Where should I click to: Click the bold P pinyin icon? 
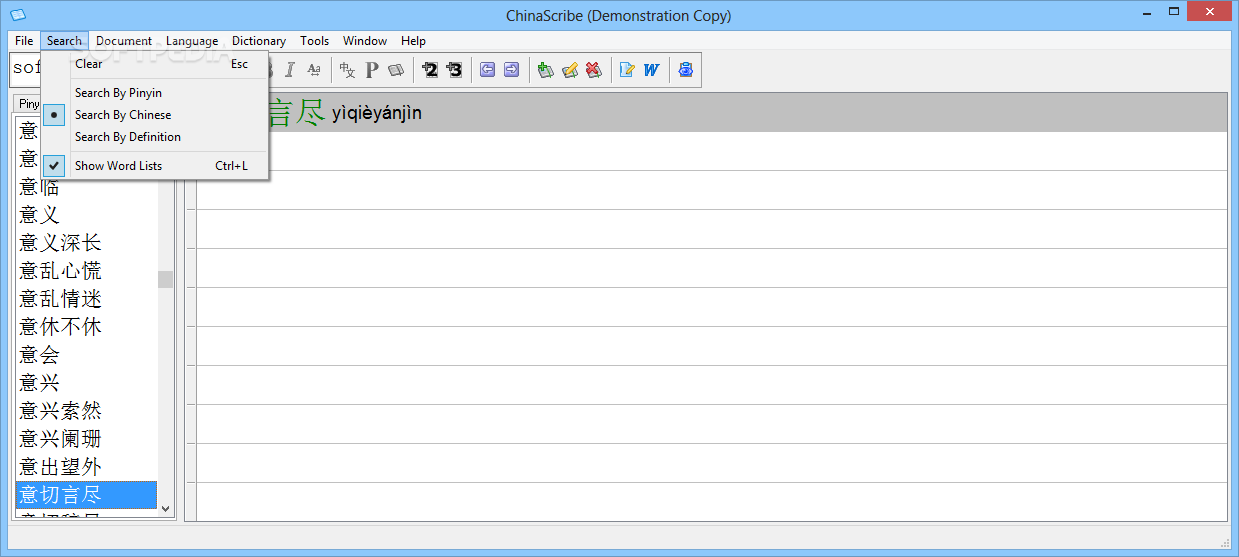[372, 70]
